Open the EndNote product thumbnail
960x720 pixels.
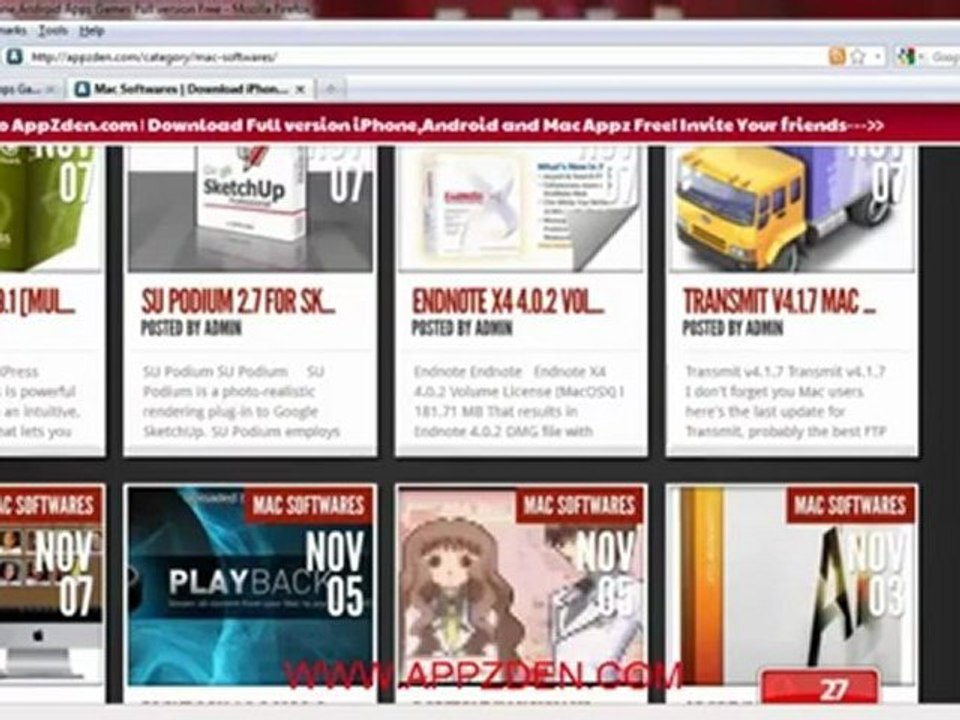click(x=521, y=208)
